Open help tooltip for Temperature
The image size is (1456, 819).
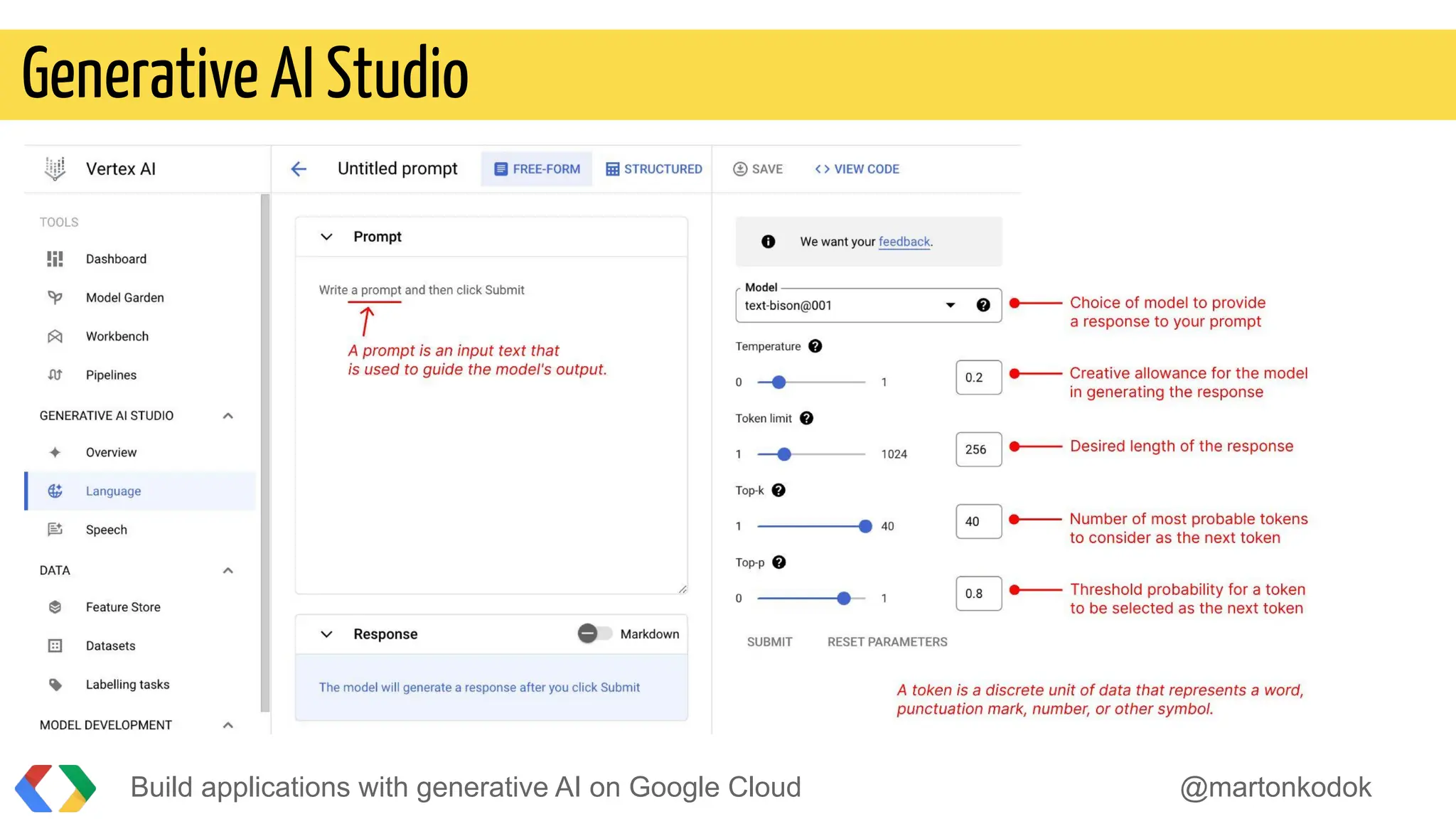tap(815, 346)
